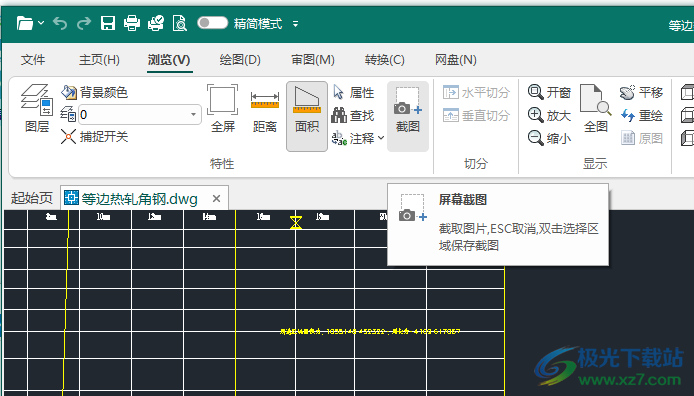Screen dimensions: 694x396
Task: Switch to the 绘图(D) tab
Action: pyautogui.click(x=240, y=60)
